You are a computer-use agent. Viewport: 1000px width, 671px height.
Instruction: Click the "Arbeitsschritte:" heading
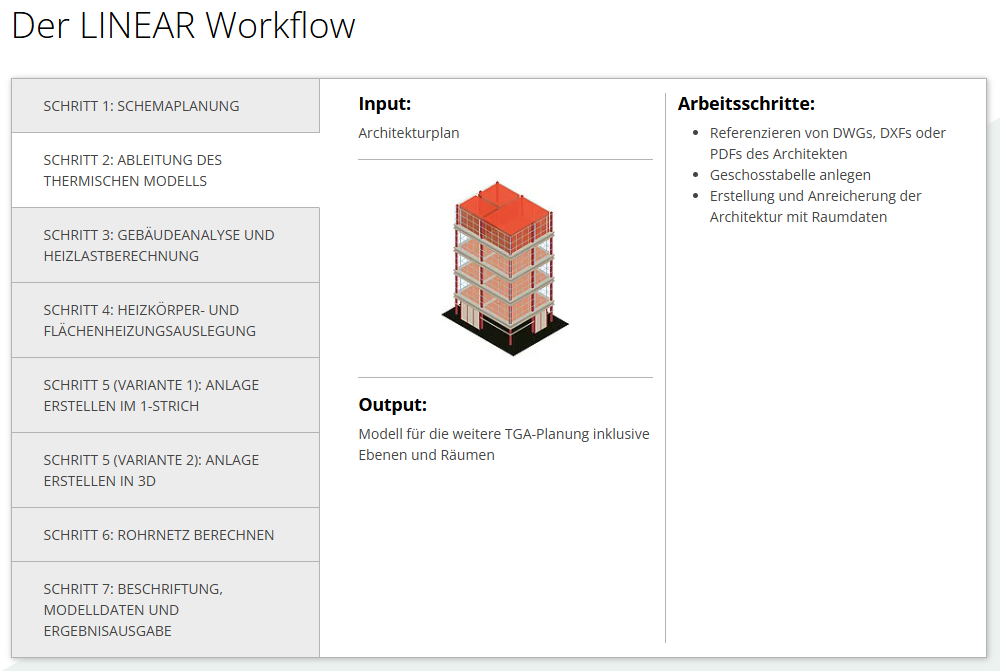tap(746, 104)
